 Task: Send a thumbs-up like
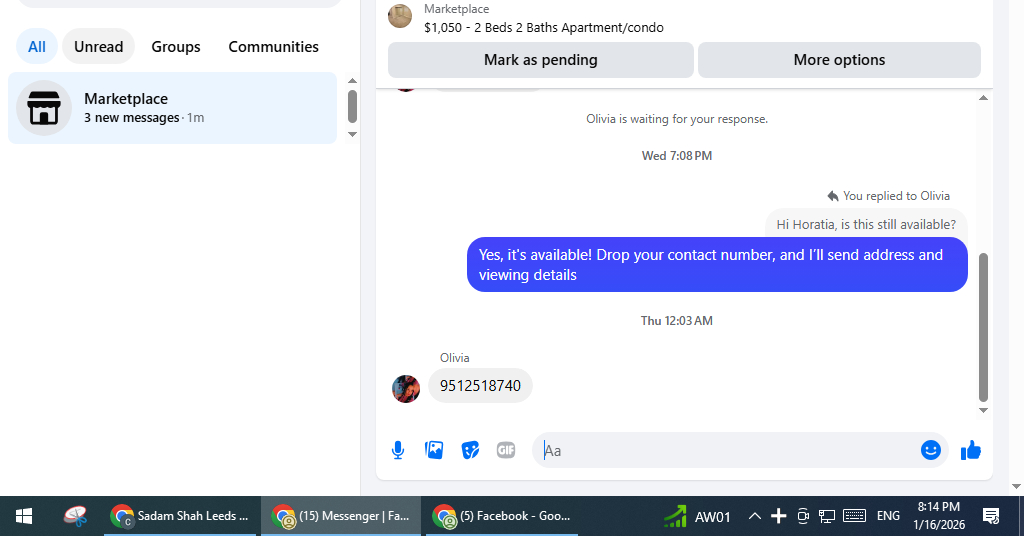971,450
